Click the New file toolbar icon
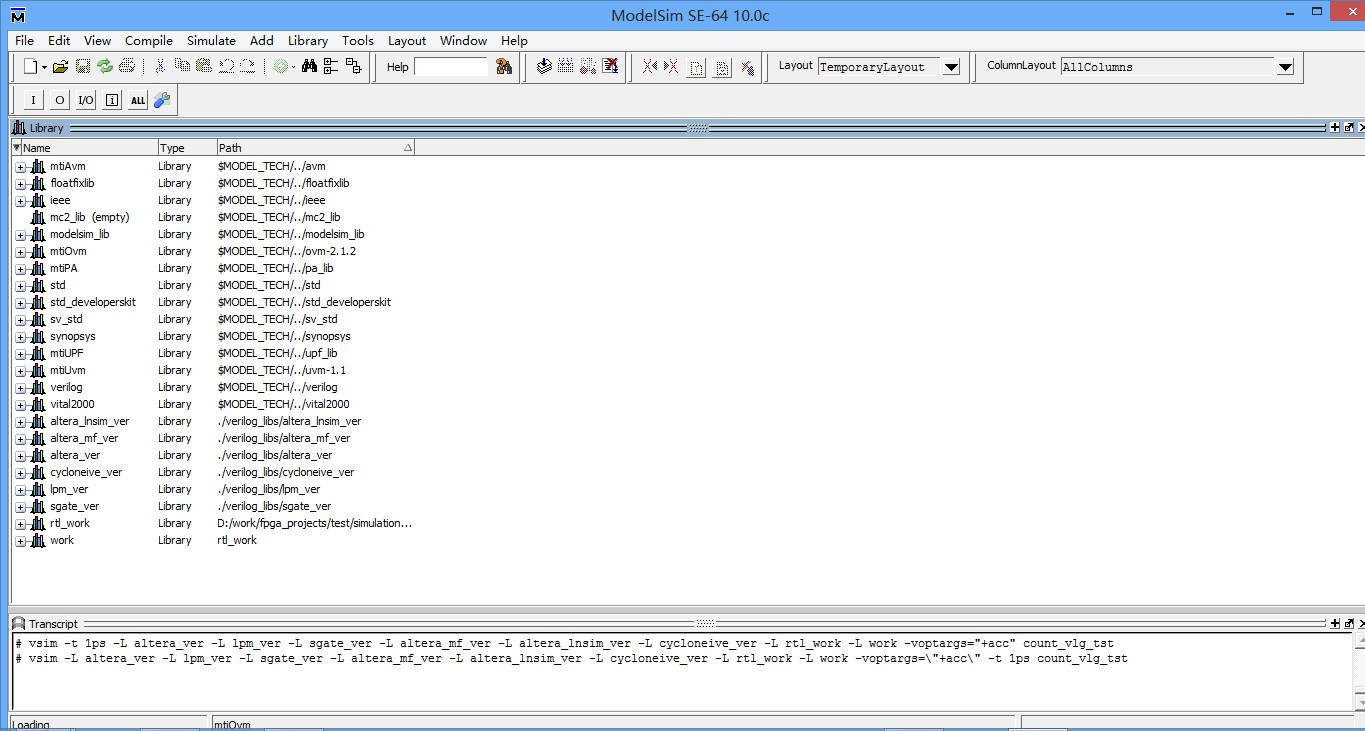Image resolution: width=1365 pixels, height=731 pixels. 32,66
